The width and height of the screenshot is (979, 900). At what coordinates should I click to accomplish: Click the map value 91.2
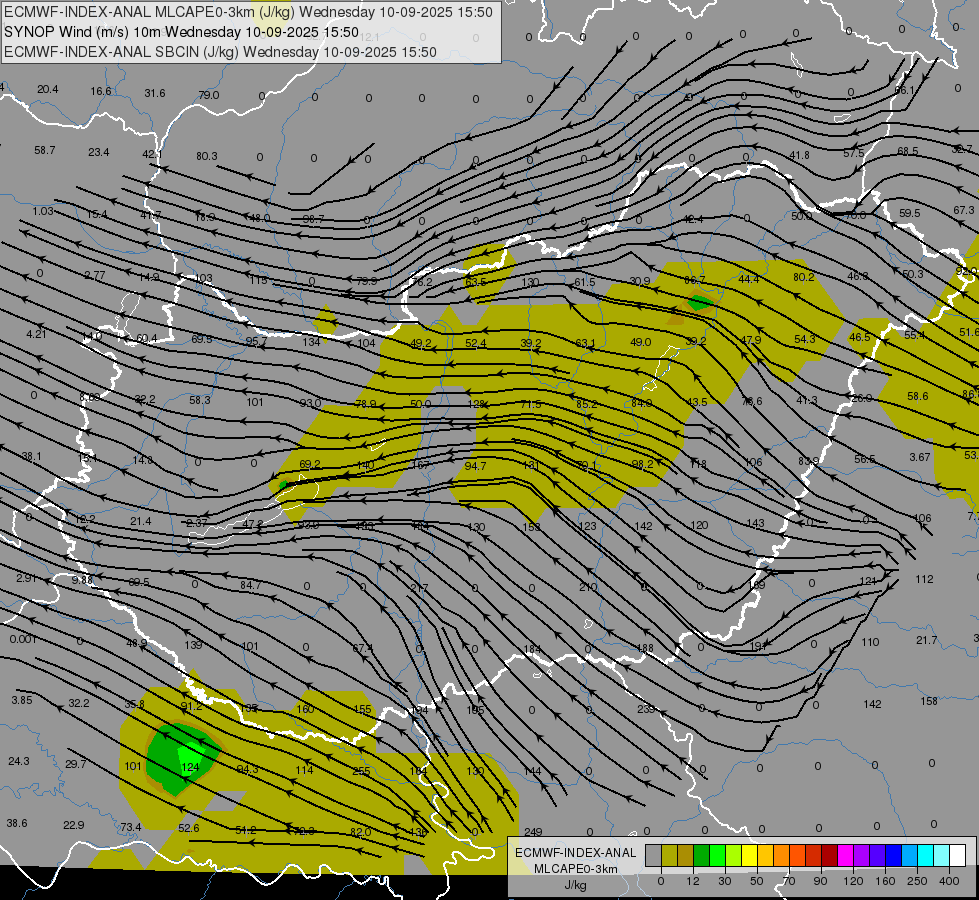coord(191,706)
